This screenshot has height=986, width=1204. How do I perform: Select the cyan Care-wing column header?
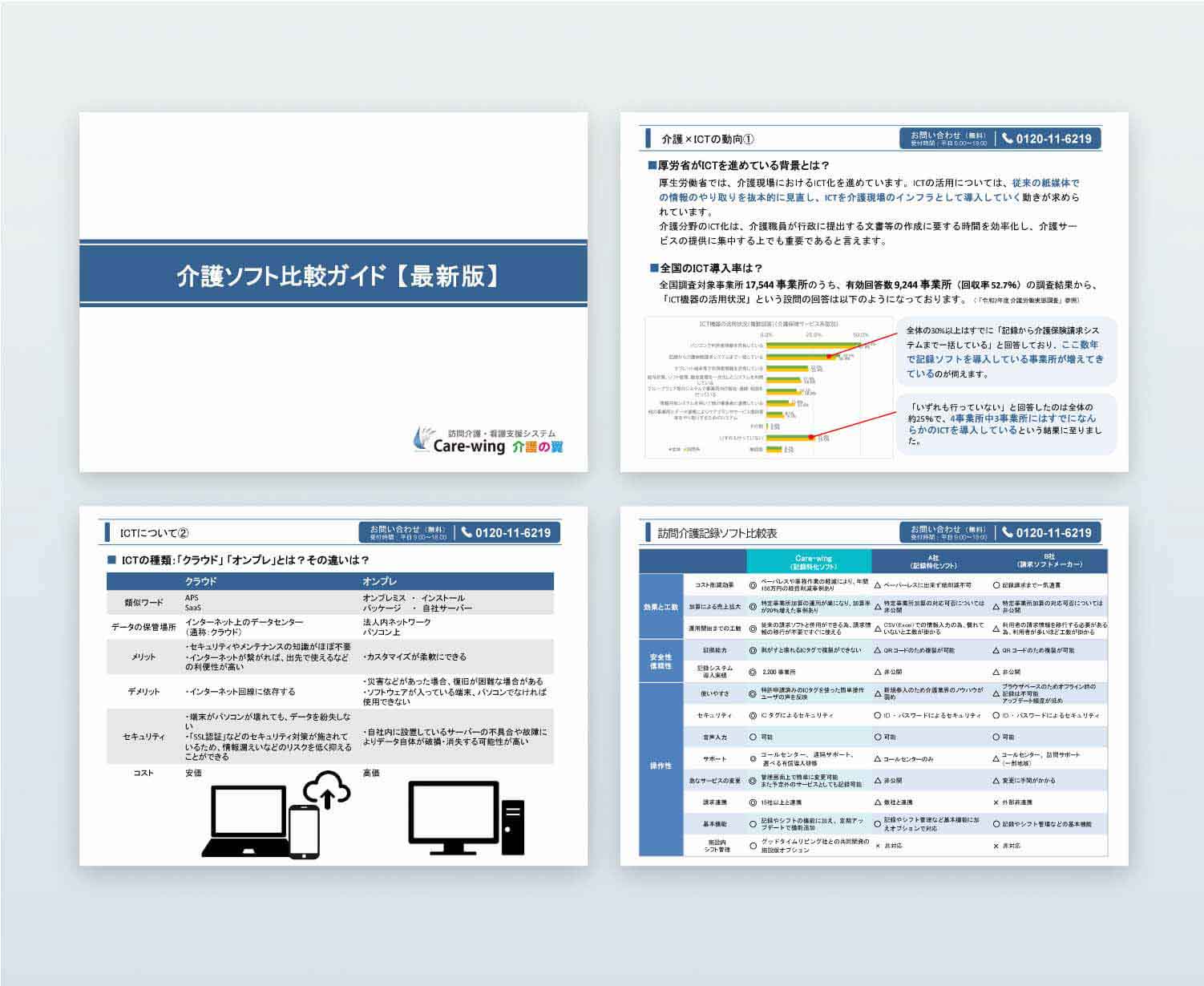[808, 561]
